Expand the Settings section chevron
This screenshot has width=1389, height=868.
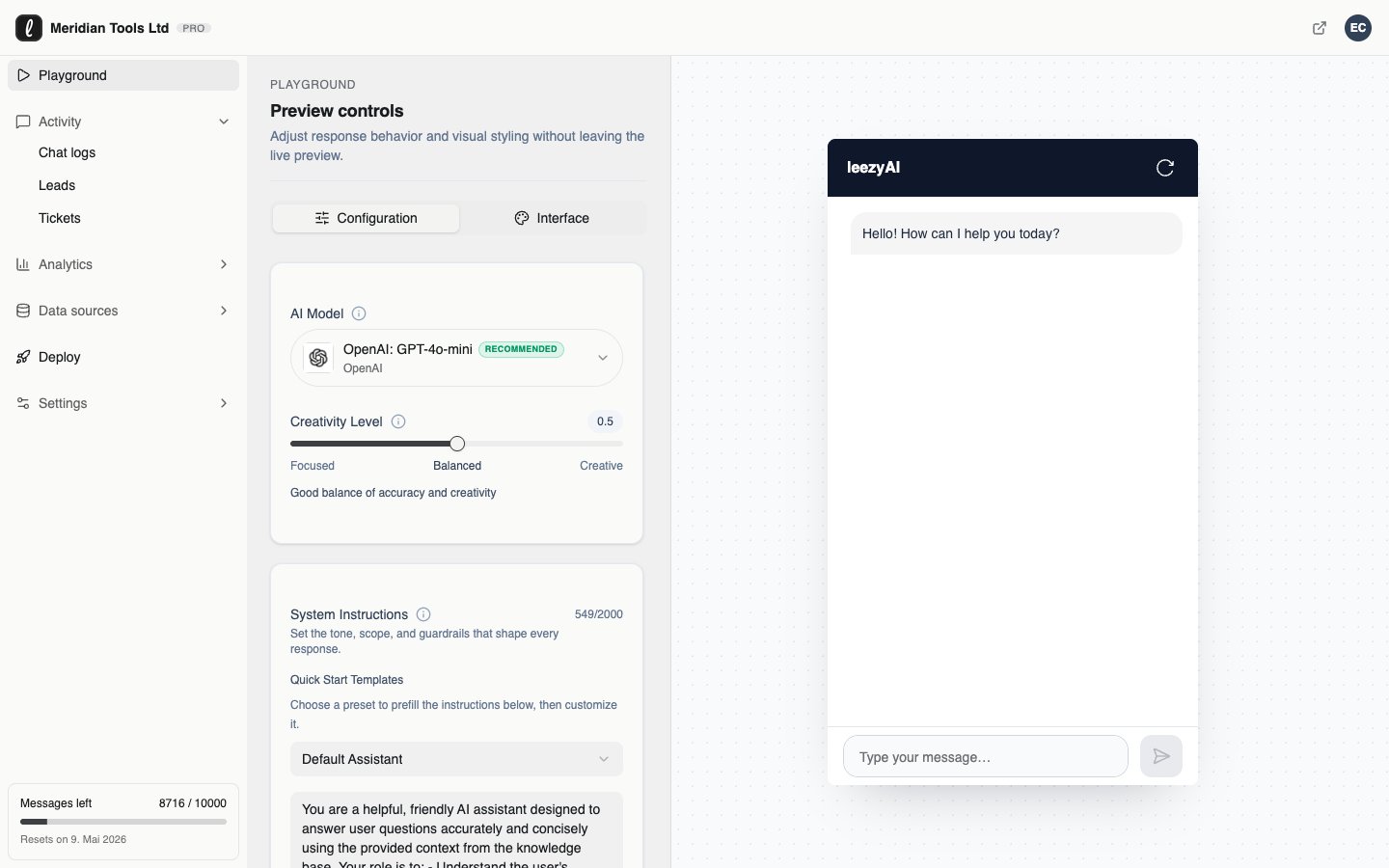(224, 403)
